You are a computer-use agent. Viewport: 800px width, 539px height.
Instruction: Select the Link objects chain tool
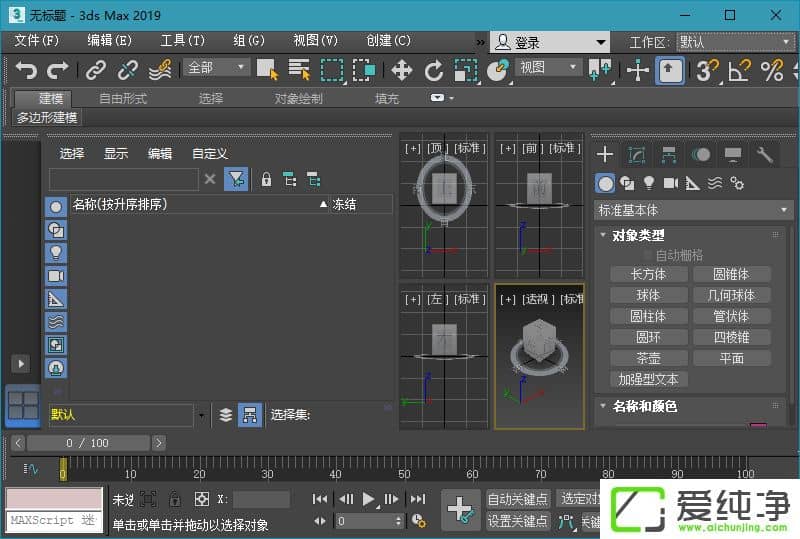pos(95,70)
